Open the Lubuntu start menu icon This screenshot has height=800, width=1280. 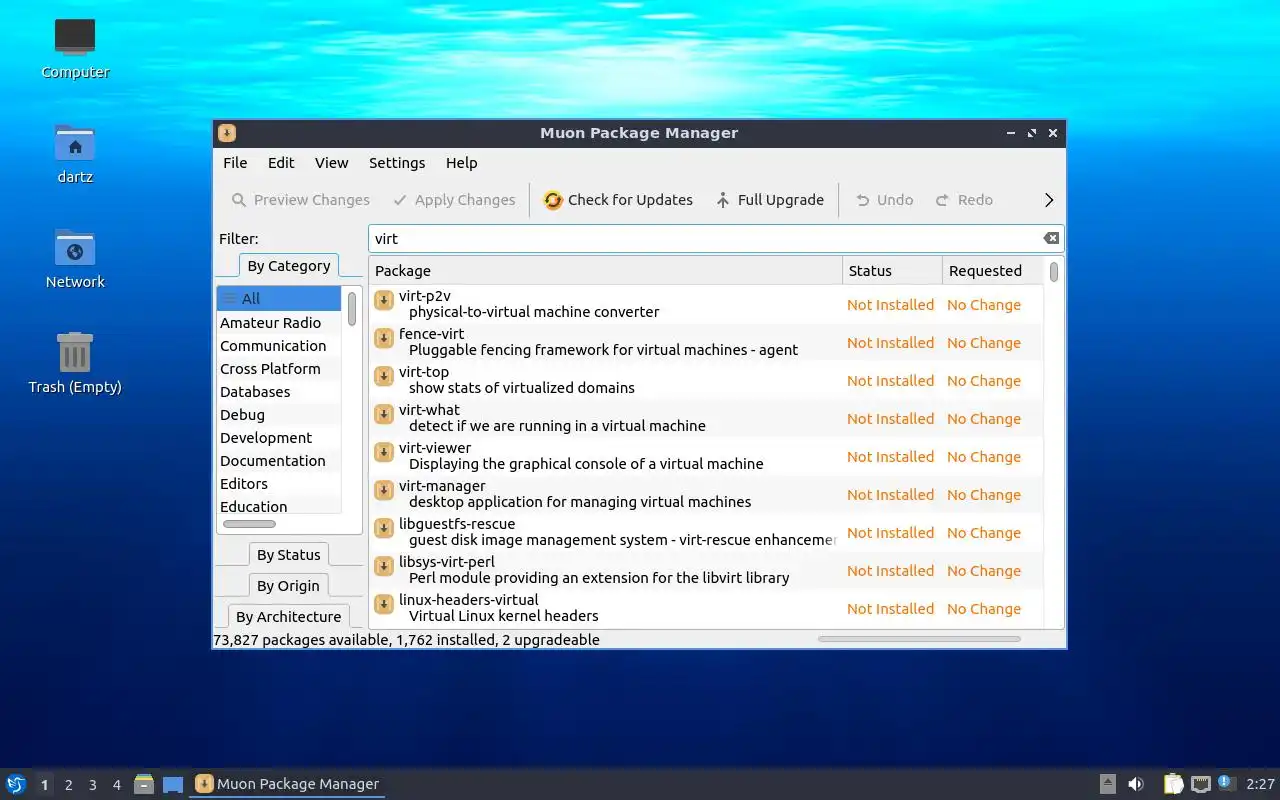[15, 784]
